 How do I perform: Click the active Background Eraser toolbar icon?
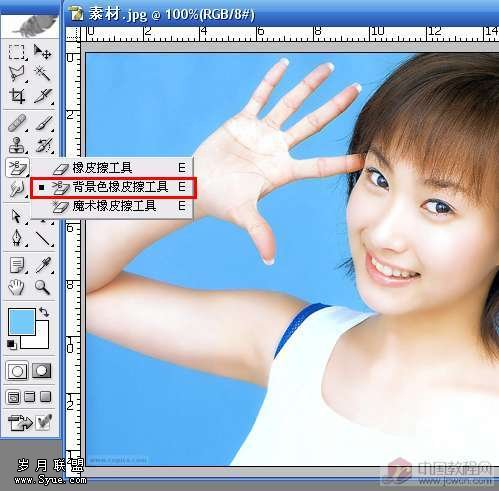[x=17, y=167]
